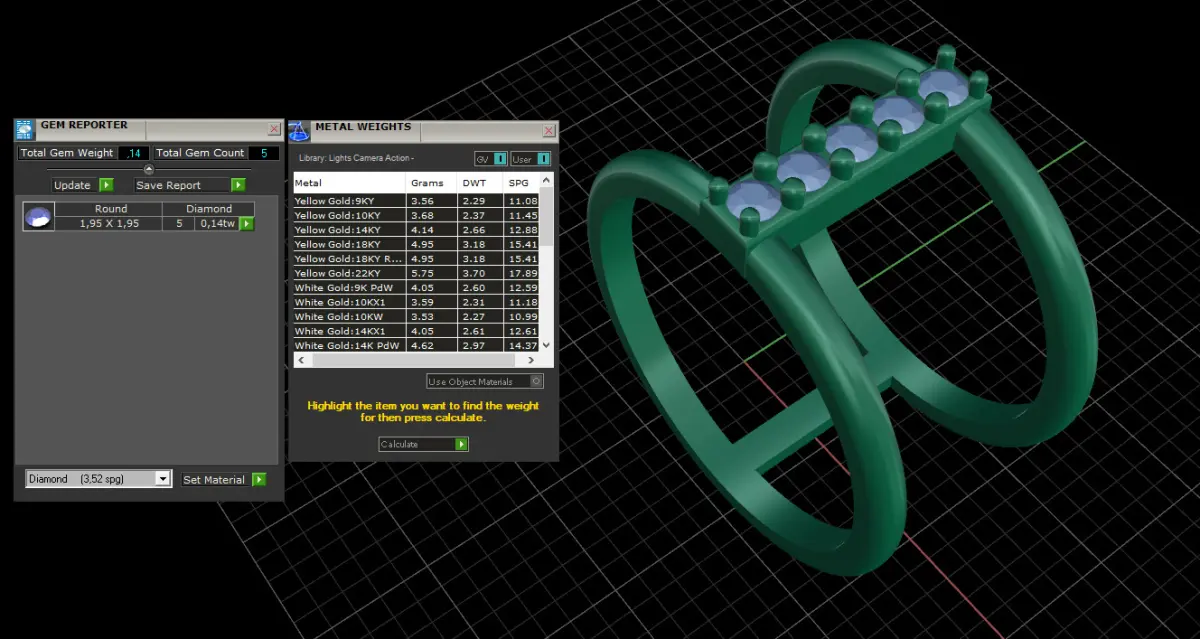This screenshot has width=1200, height=639.
Task: Open the Diamond (3,52 spg) material dropdown
Action: 98,480
